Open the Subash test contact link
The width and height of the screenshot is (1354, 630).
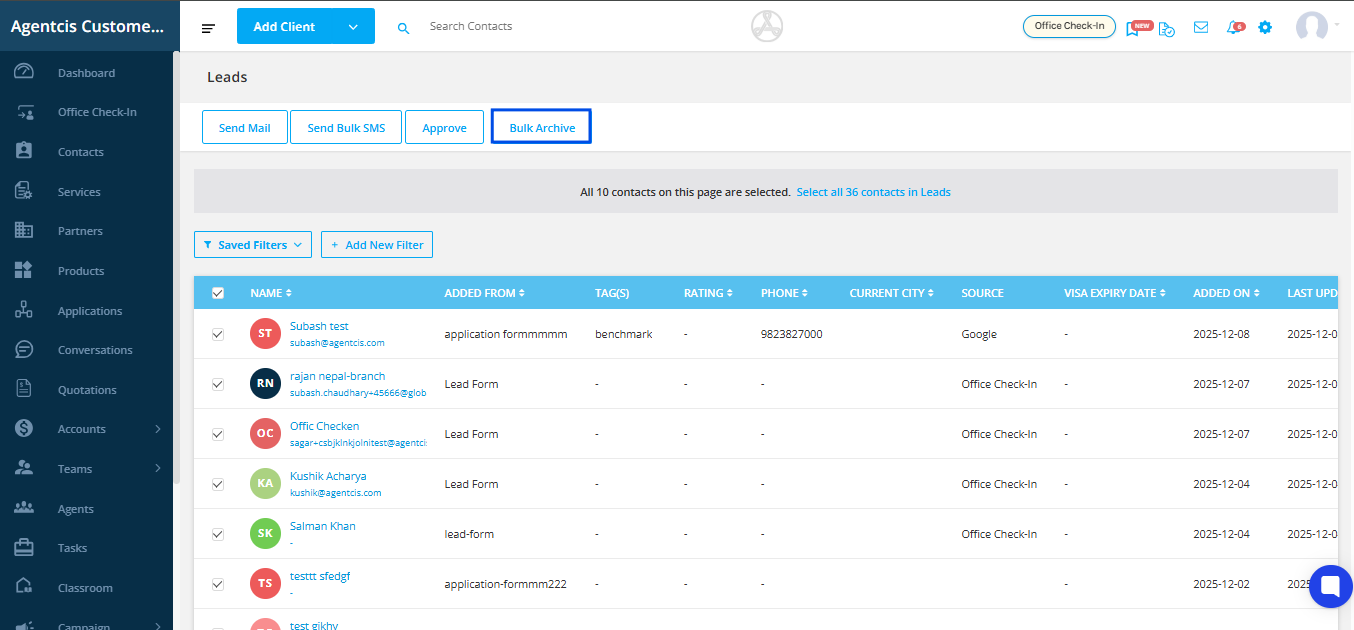tap(319, 326)
